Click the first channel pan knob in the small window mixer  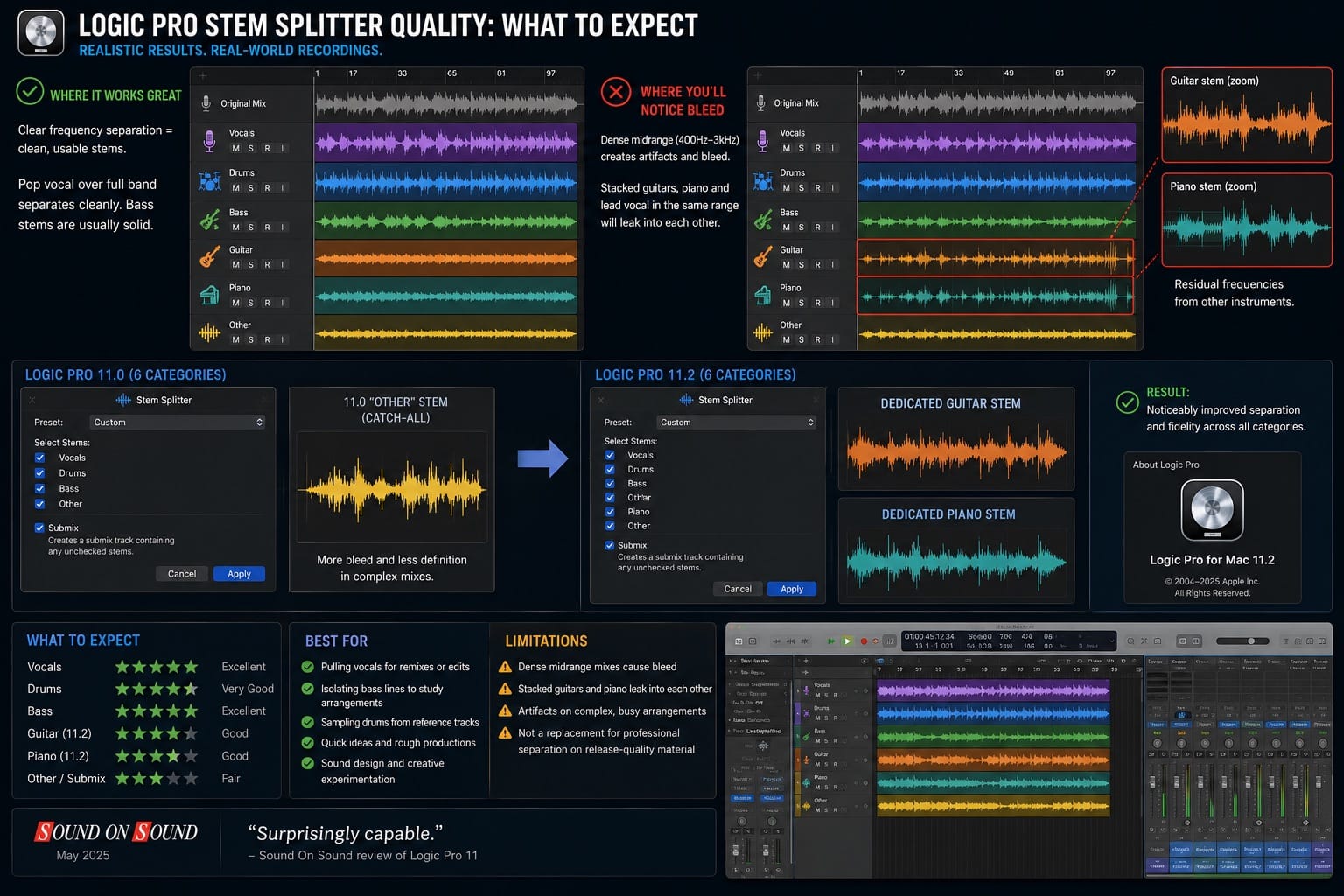pos(1157,743)
